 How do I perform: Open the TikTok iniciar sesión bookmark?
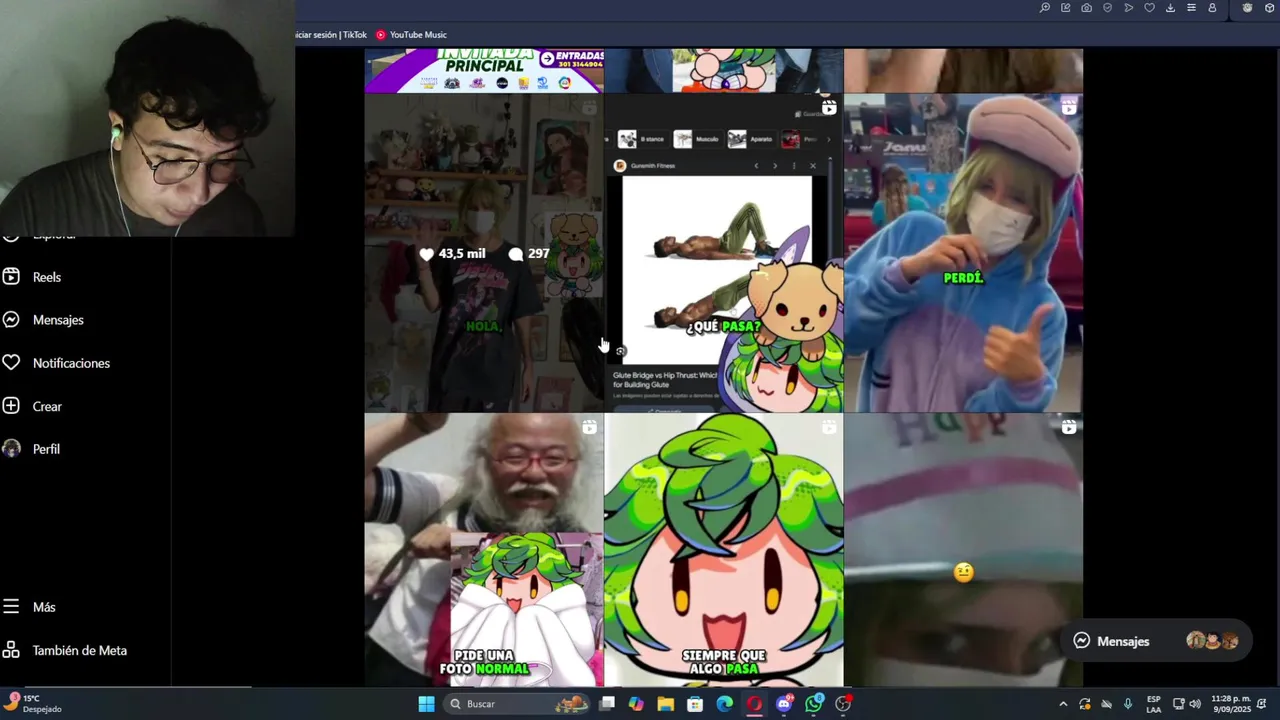pyautogui.click(x=333, y=35)
